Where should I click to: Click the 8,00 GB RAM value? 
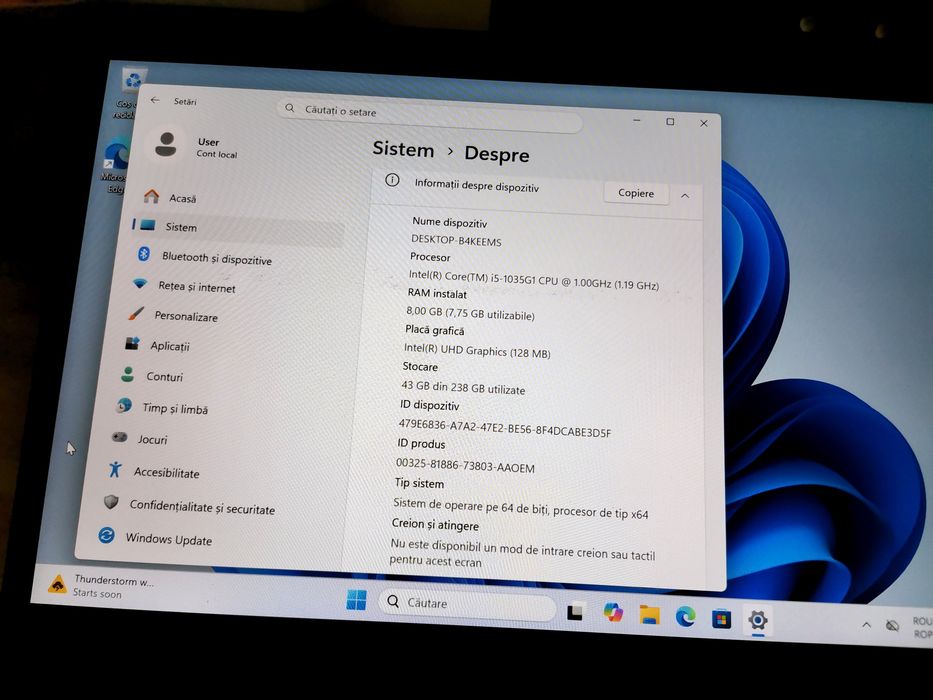pyautogui.click(x=470, y=313)
